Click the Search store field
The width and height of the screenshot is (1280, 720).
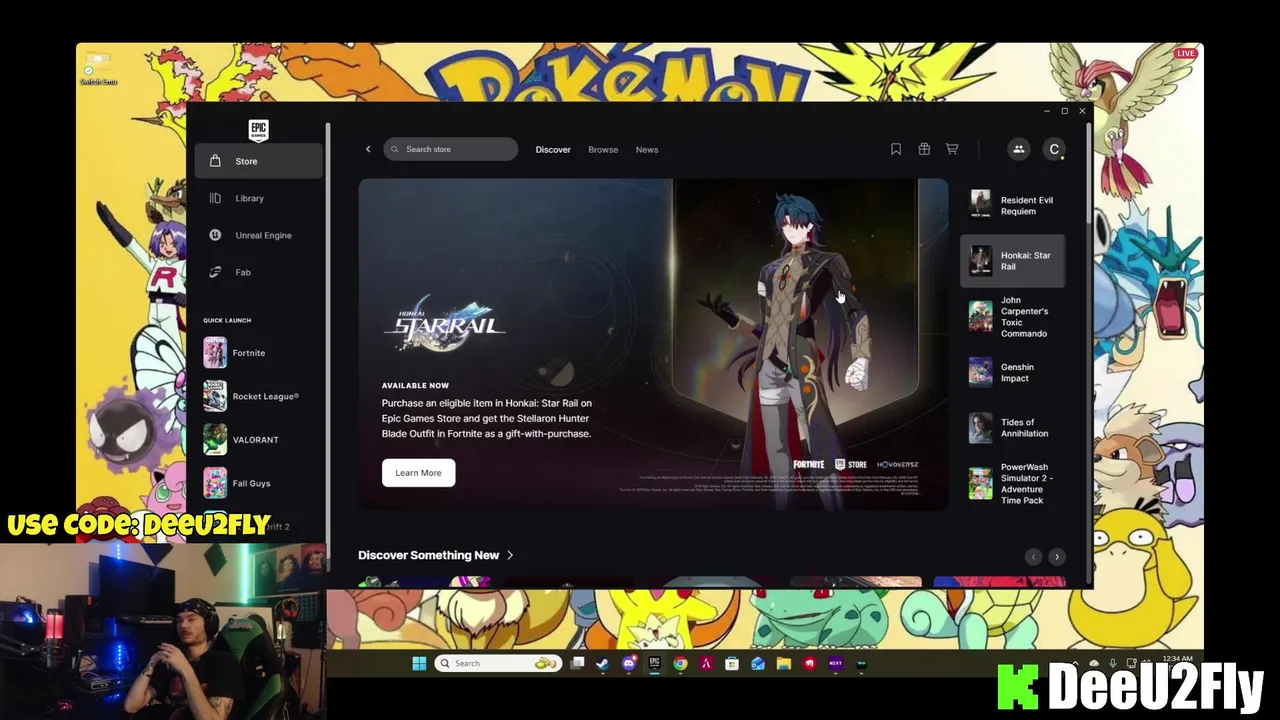click(450, 149)
